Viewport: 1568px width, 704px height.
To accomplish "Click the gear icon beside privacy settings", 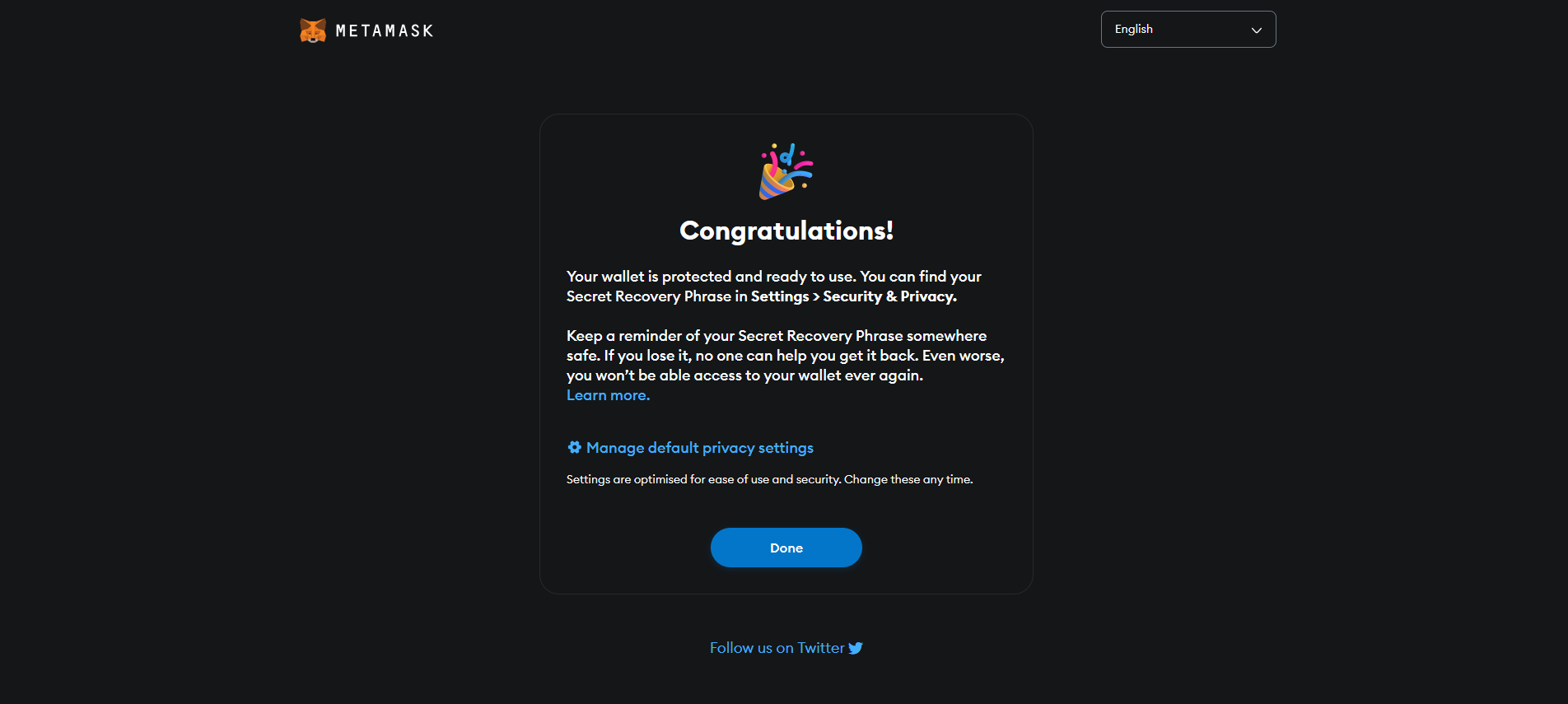I will pos(575,447).
